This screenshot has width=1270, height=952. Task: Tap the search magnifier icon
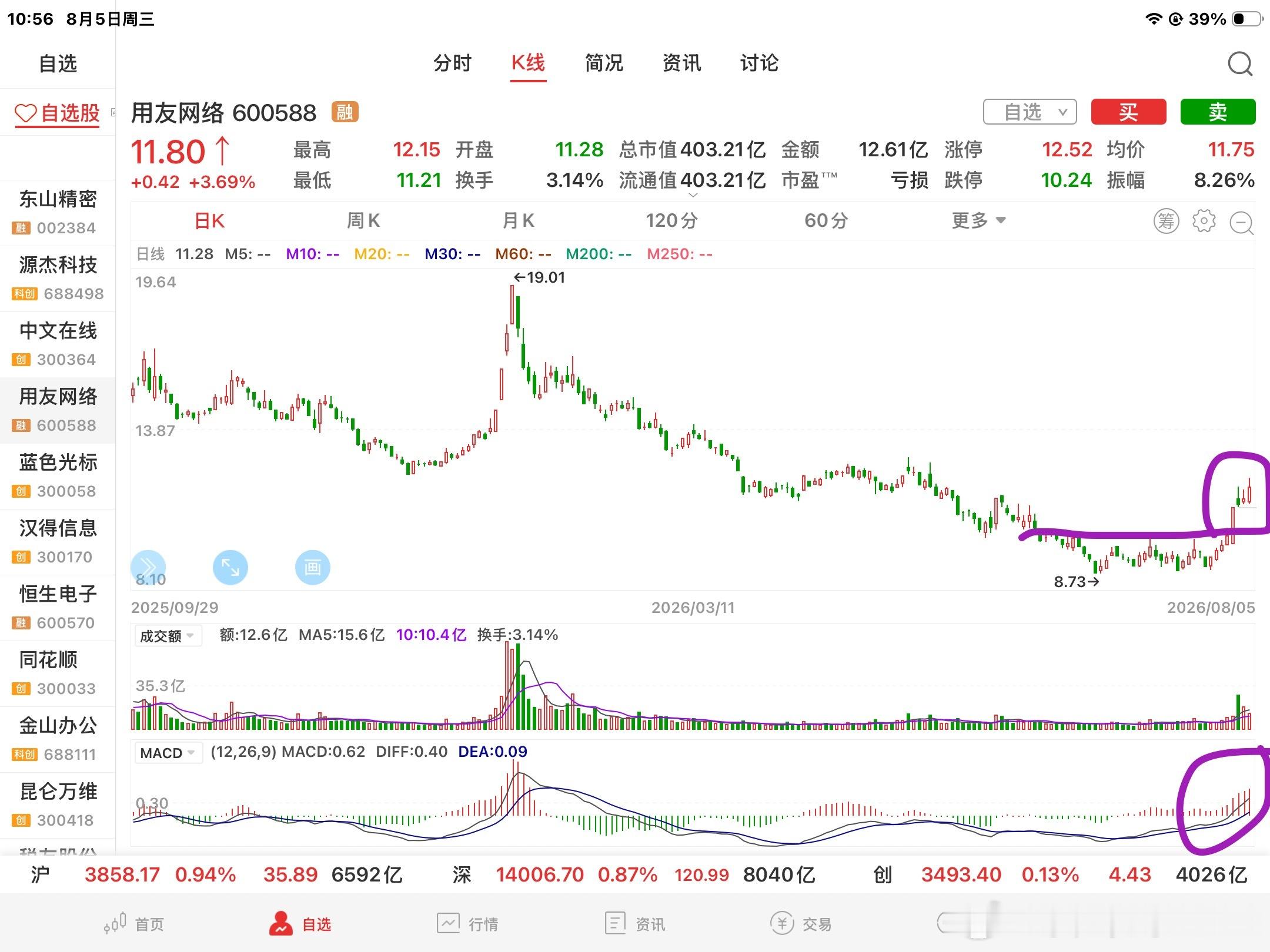[x=1240, y=63]
